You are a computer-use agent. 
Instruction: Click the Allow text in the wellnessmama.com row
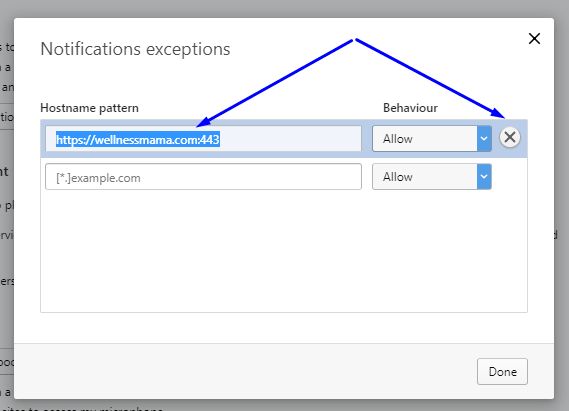tap(398, 139)
